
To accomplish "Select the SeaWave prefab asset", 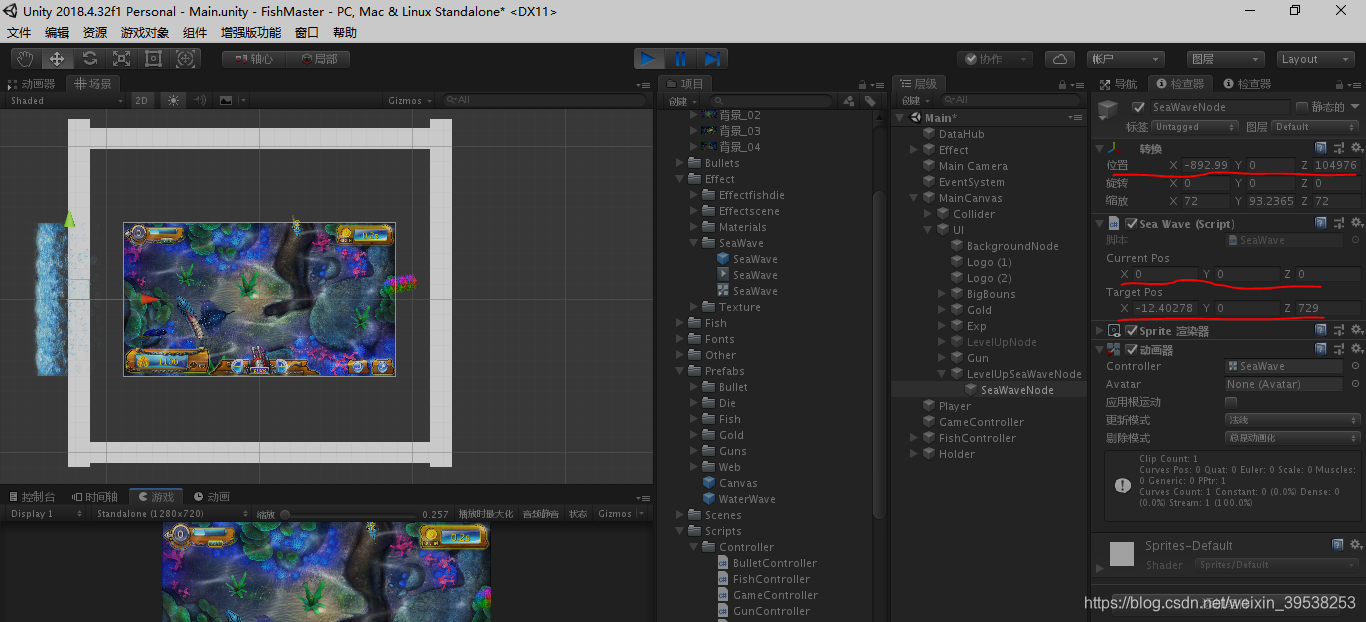I will coord(747,259).
